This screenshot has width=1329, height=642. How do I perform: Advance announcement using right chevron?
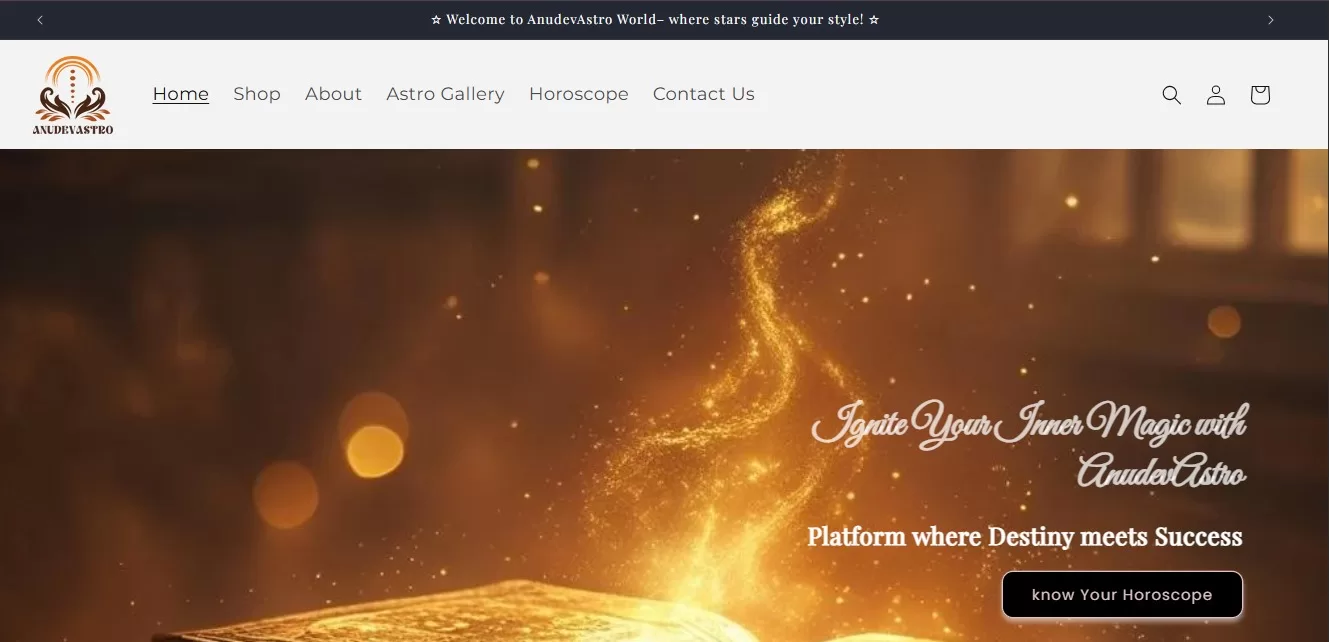click(x=1271, y=19)
